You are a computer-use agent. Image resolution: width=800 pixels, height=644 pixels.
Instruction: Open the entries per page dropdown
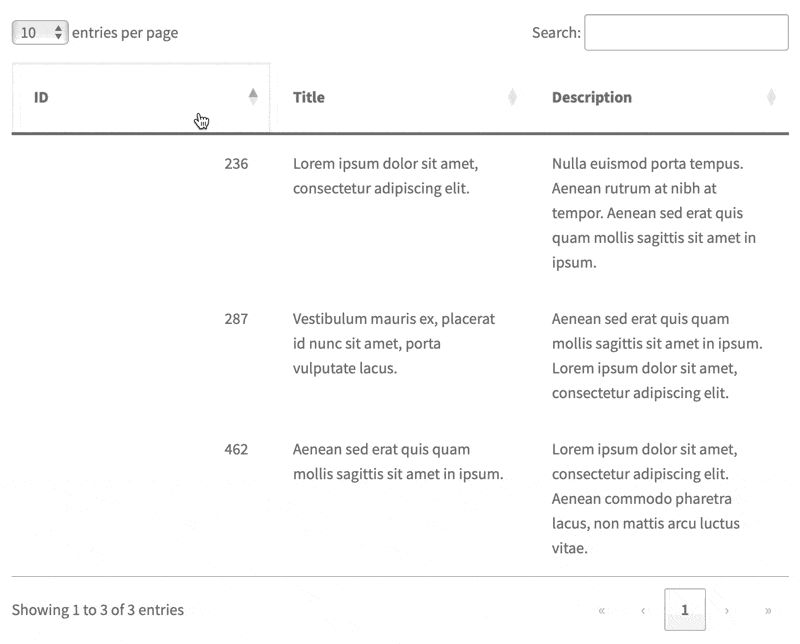coord(40,33)
